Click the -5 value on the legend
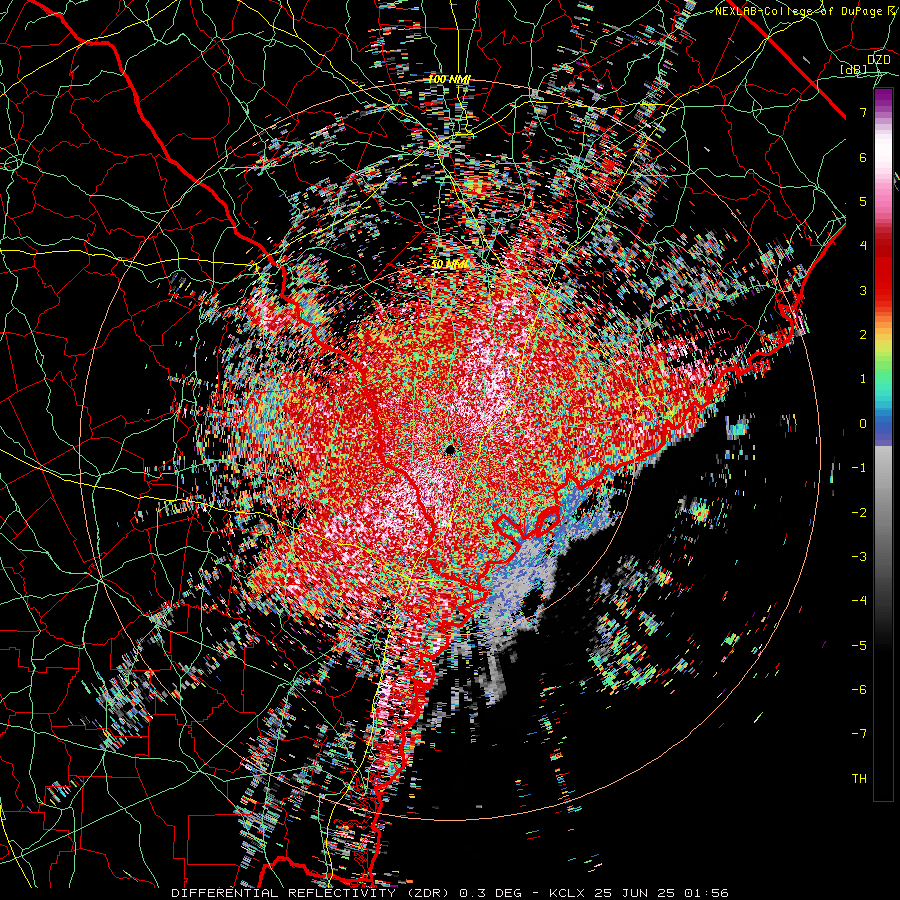 (859, 646)
